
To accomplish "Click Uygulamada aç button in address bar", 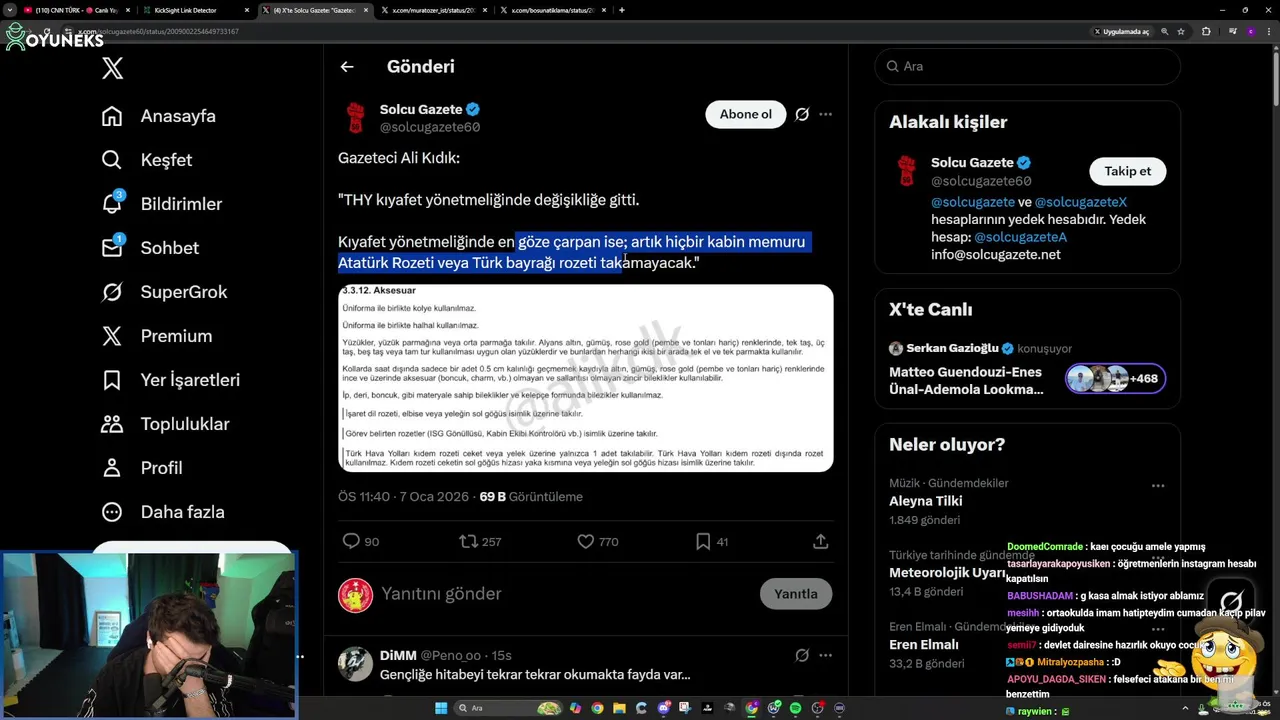I will click(1122, 31).
